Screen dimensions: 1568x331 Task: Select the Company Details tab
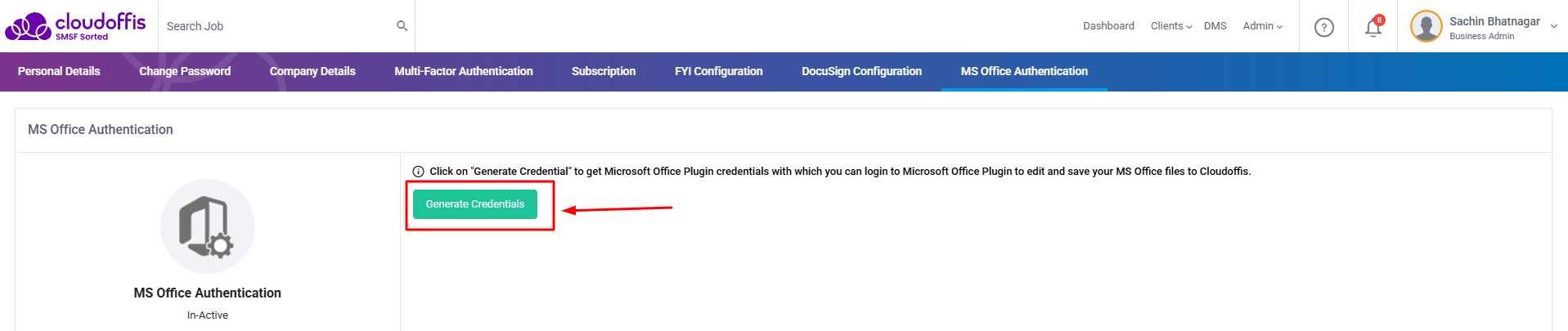point(312,72)
